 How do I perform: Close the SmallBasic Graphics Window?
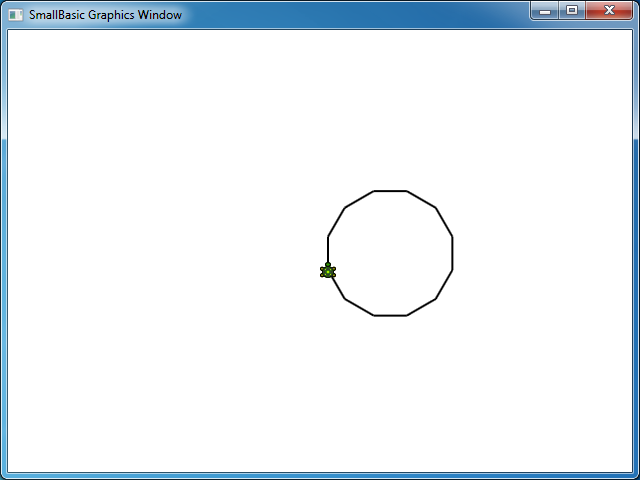(x=609, y=11)
